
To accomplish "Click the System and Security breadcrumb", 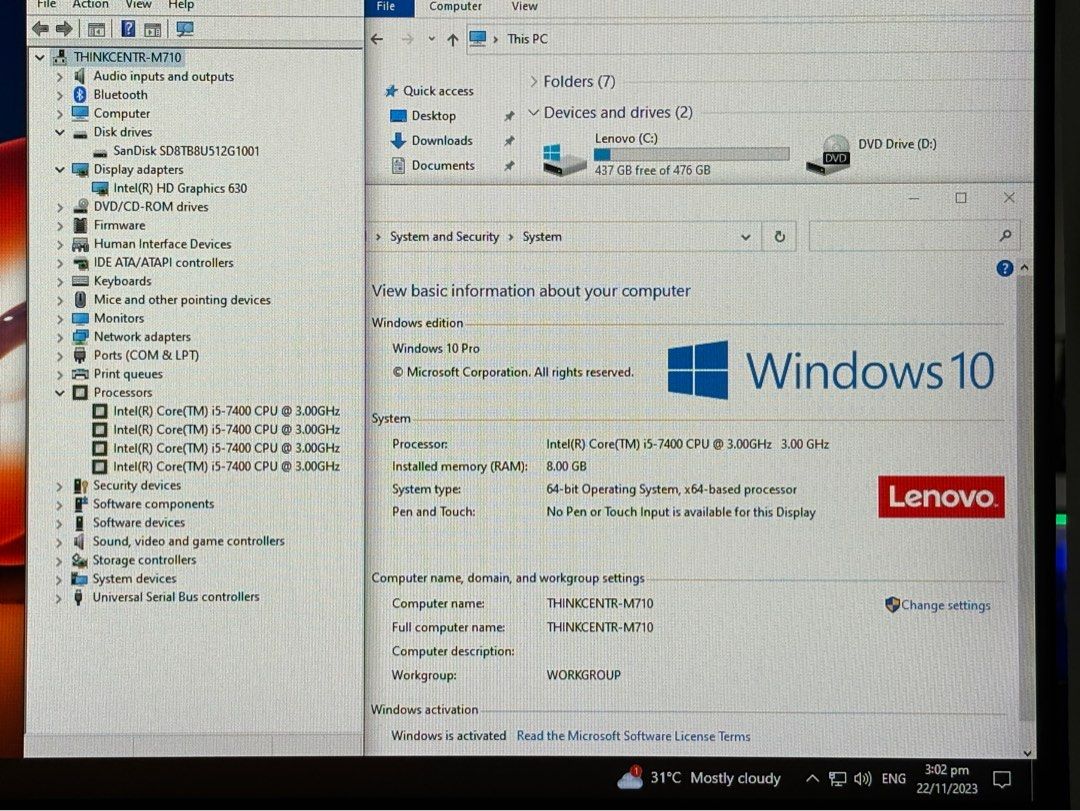I will coord(444,236).
